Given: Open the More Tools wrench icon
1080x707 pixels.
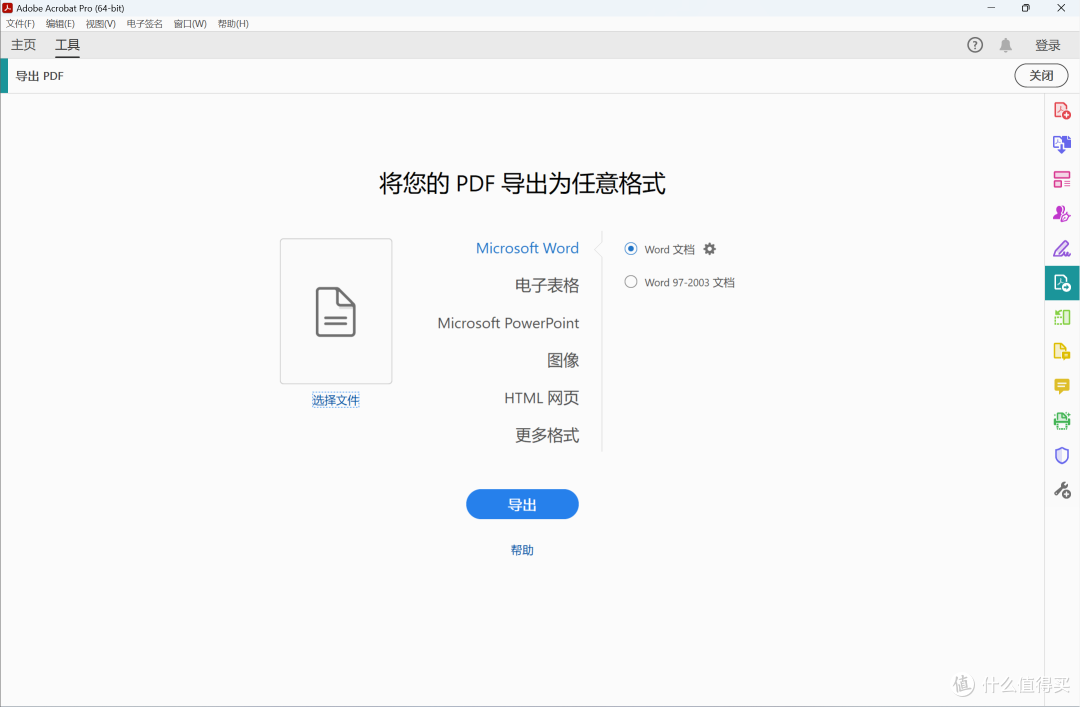Looking at the screenshot, I should pos(1061,490).
